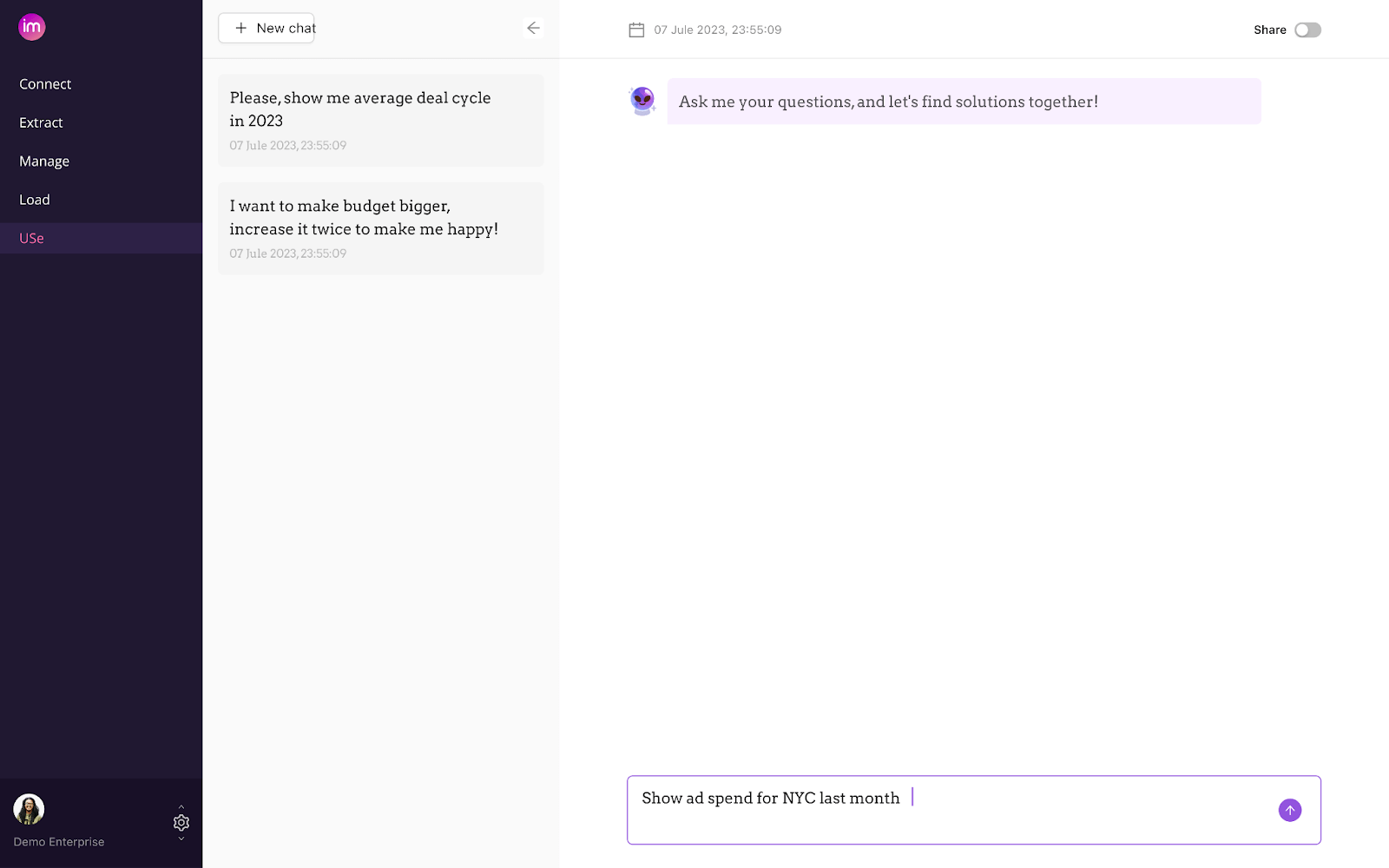This screenshot has width=1389, height=868.
Task: Open settings via the gear icon
Action: (x=181, y=823)
